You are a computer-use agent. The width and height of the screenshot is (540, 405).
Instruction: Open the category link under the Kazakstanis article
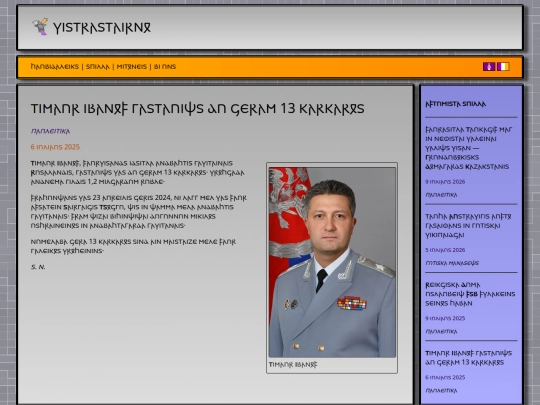[441, 195]
